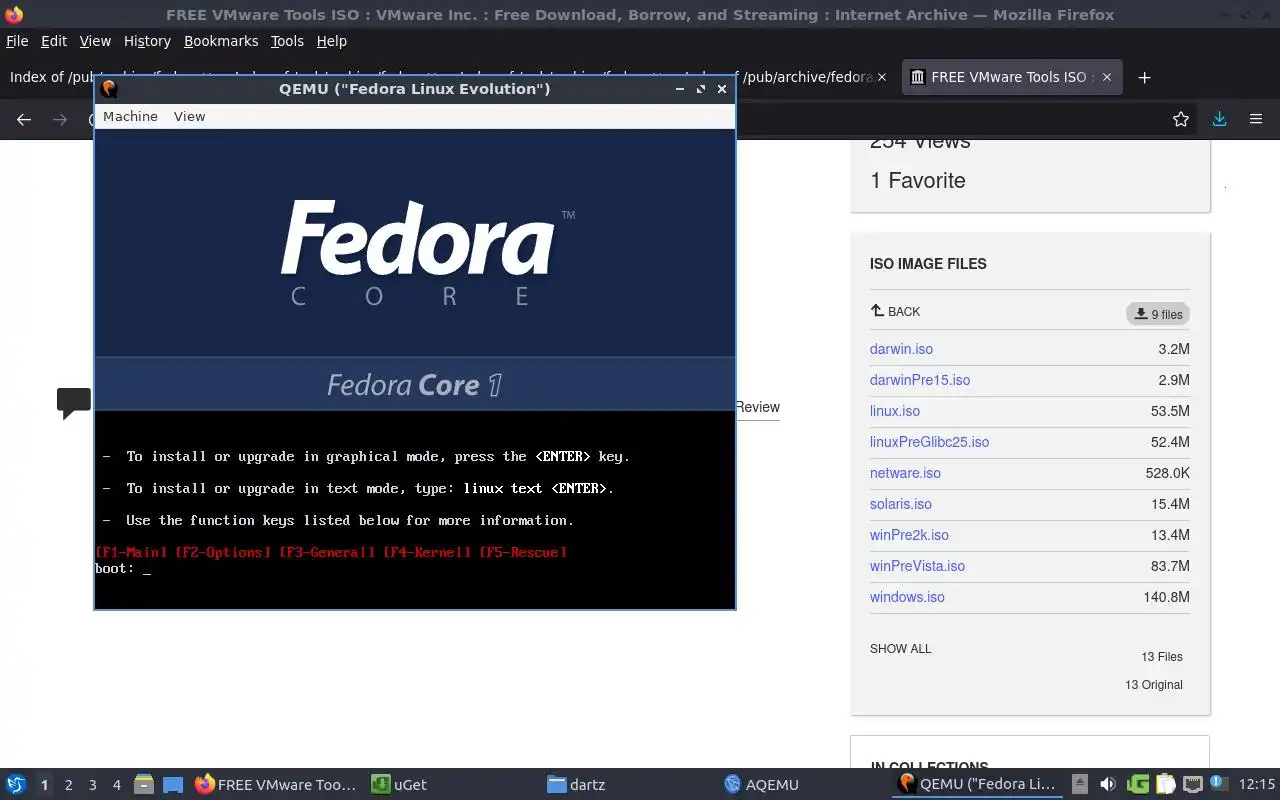Click the network connection tray icon
1280x800 pixels.
click(1192, 784)
